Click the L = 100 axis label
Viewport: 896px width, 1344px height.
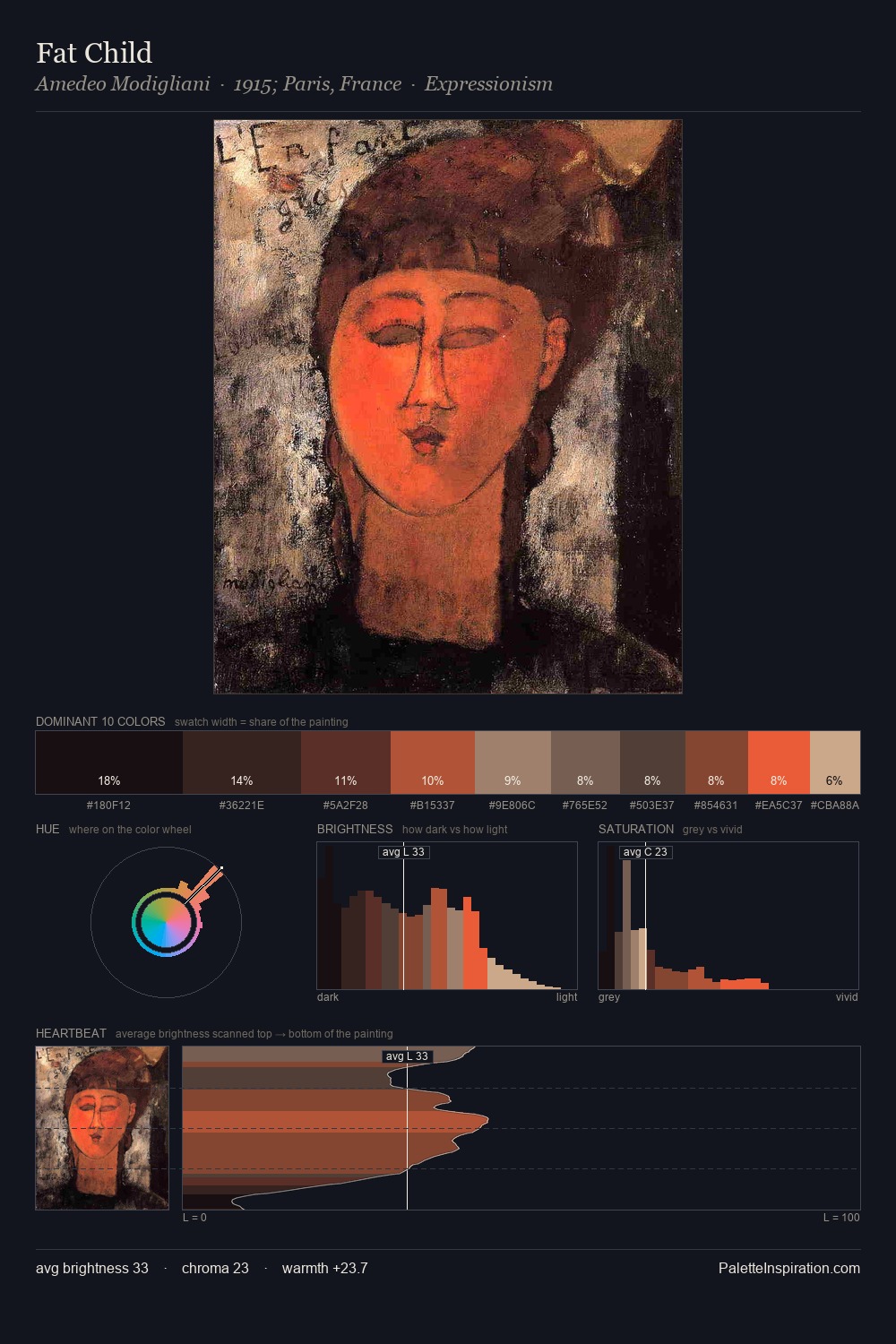(x=841, y=1218)
